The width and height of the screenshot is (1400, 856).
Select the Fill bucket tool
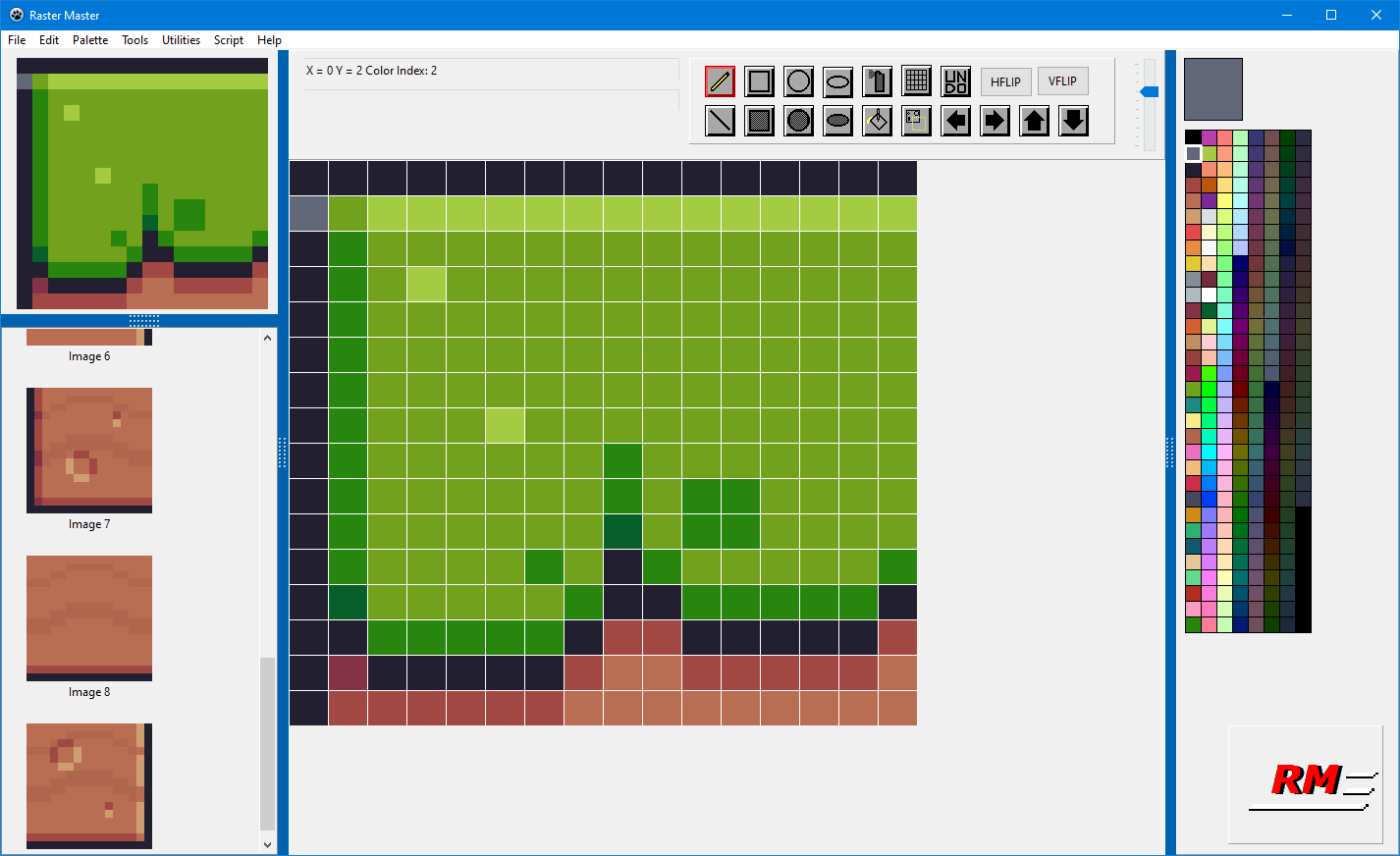pos(877,121)
